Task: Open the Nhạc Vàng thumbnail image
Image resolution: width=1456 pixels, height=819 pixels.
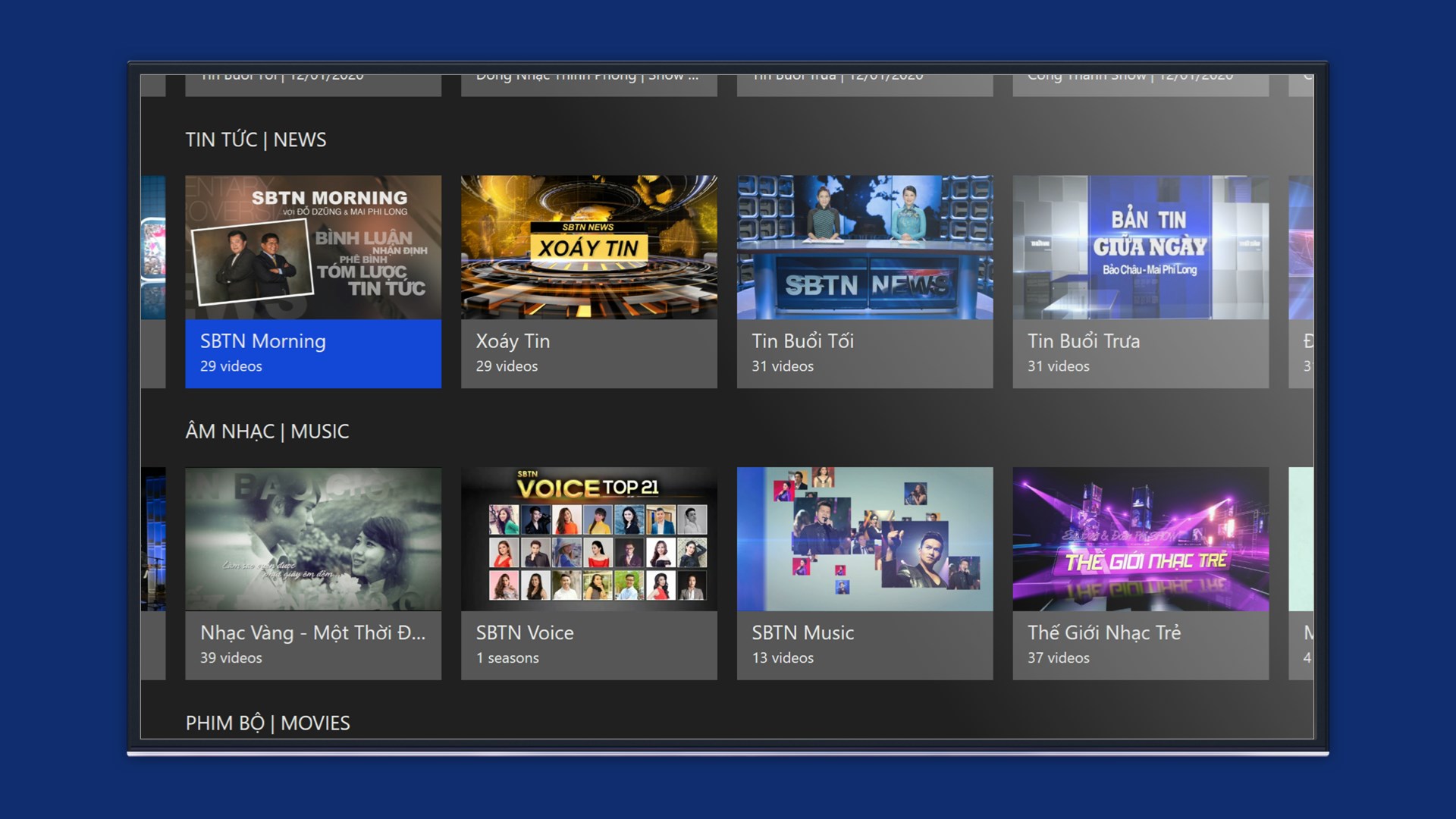Action: tap(313, 539)
